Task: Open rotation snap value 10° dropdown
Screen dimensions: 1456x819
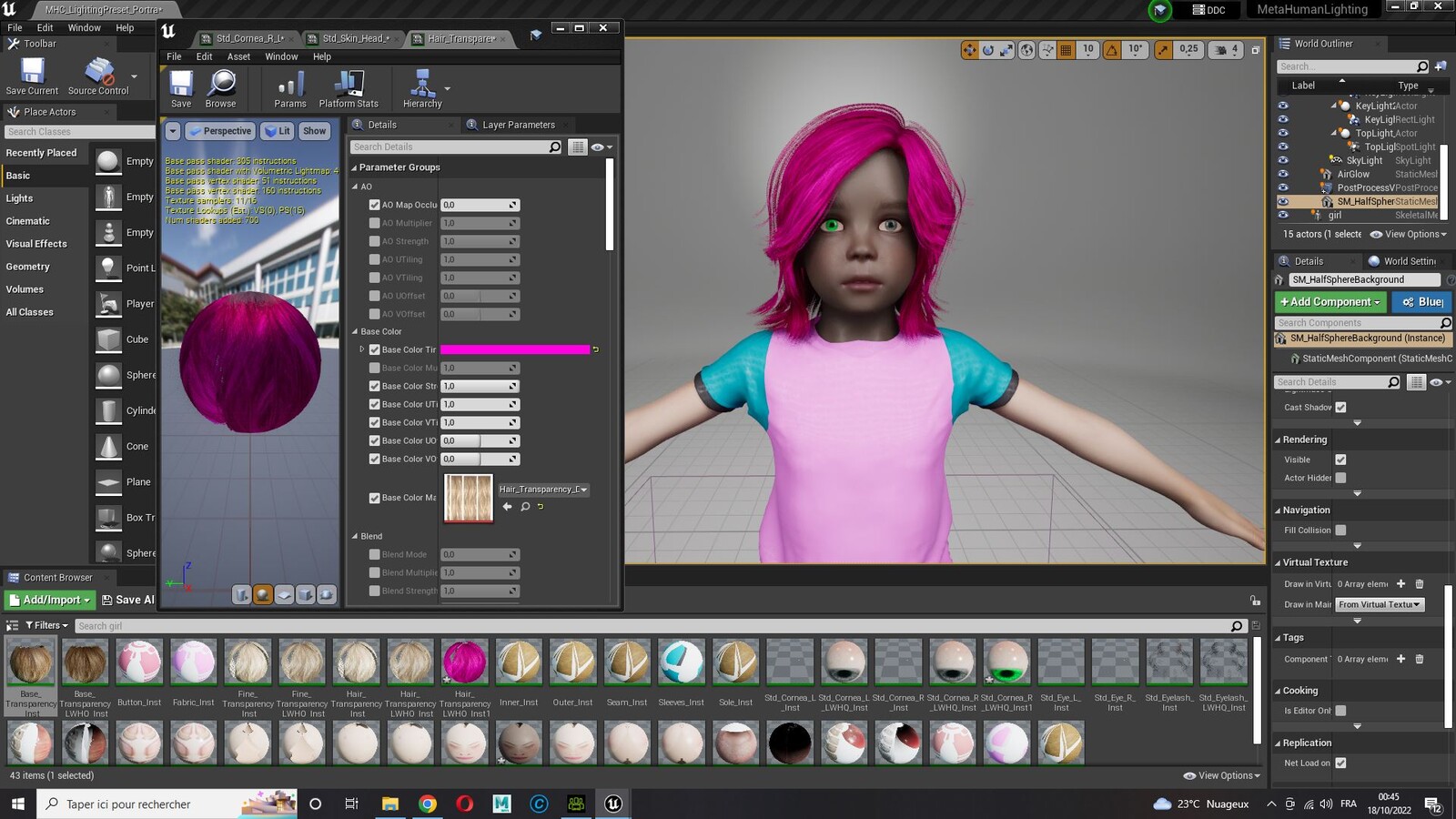Action: (x=1136, y=49)
